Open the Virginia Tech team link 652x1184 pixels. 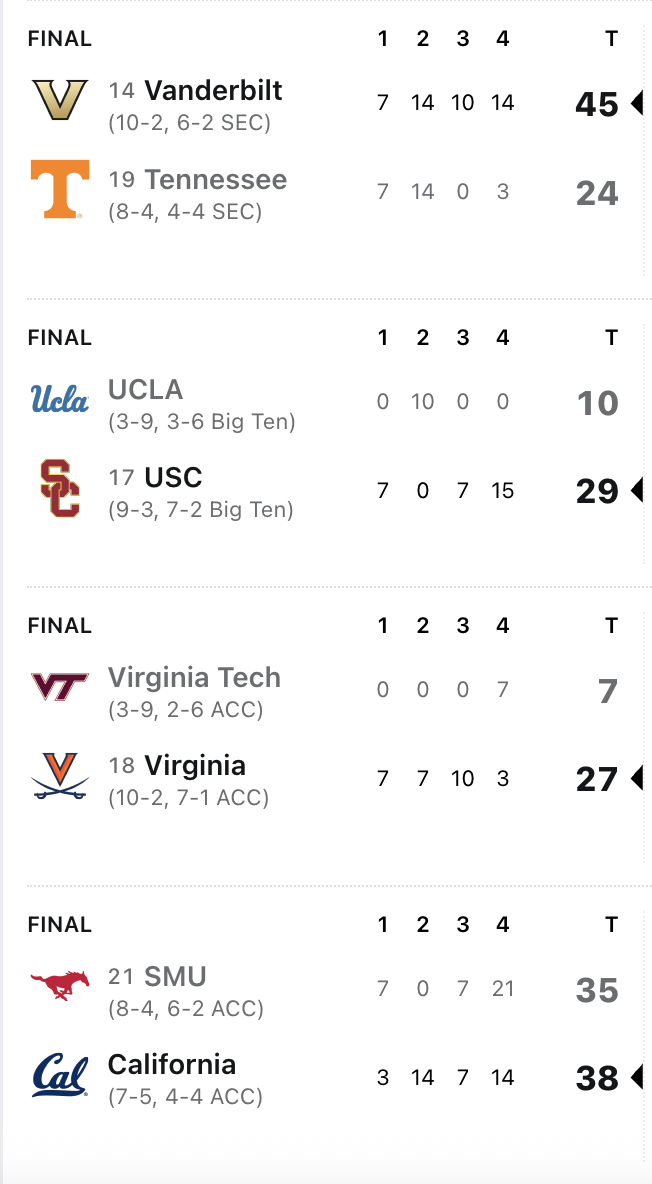[194, 678]
